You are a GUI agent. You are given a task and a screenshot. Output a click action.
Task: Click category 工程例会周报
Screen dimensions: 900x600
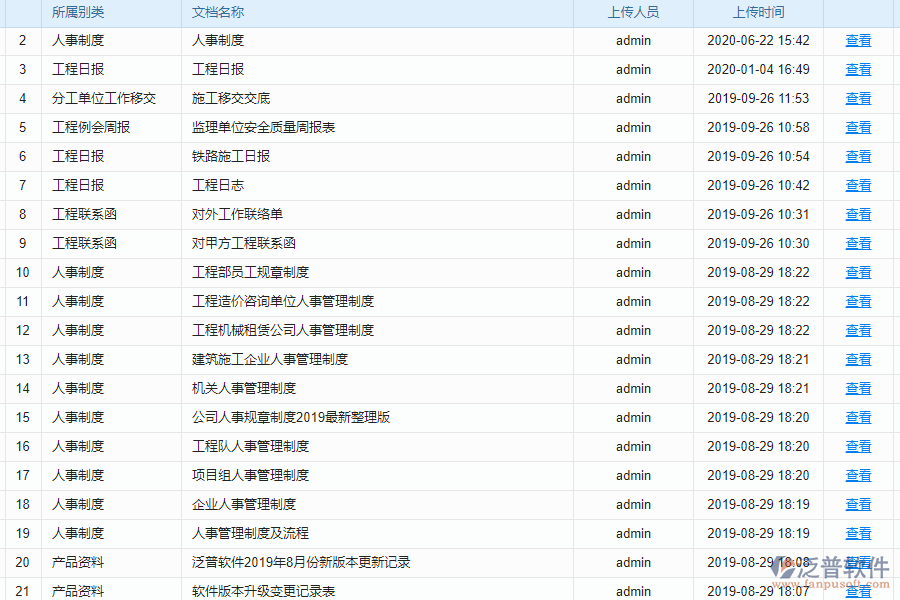point(91,127)
